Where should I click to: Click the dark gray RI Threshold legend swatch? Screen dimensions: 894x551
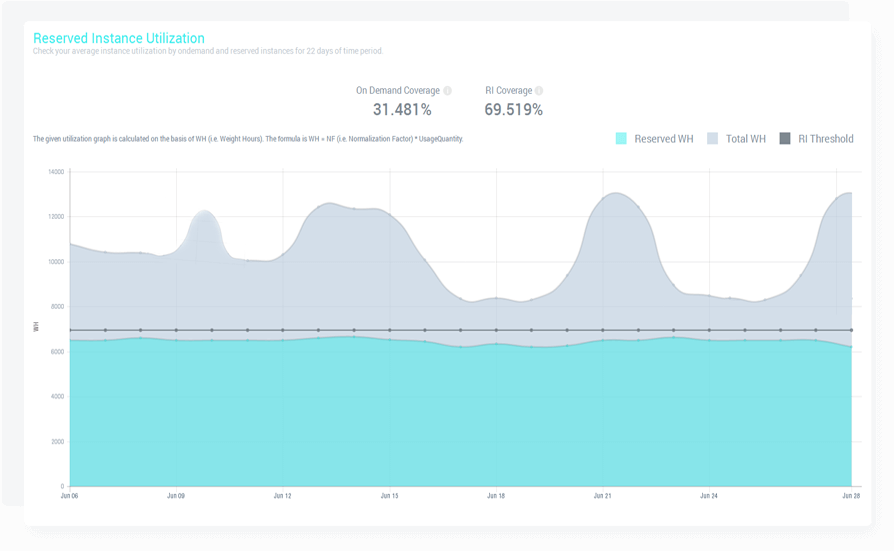(784, 139)
